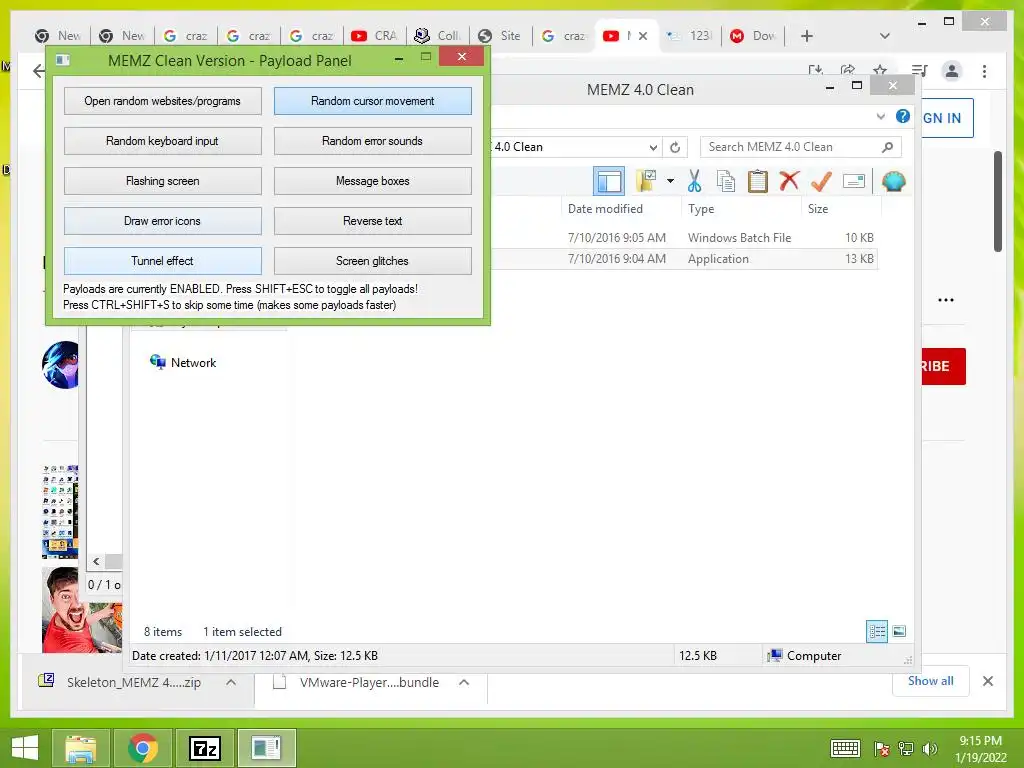Expand the Explorer ribbon chevron
Screen dimensions: 1024x768
pos(880,117)
